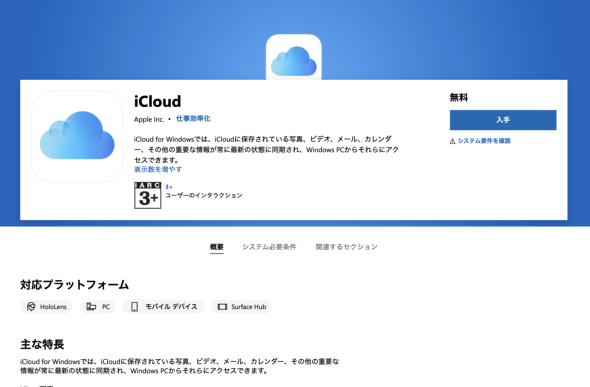Viewport: 590px width, 387px height.
Task: Click the IARC 3+ rating badge
Action: pos(148,195)
